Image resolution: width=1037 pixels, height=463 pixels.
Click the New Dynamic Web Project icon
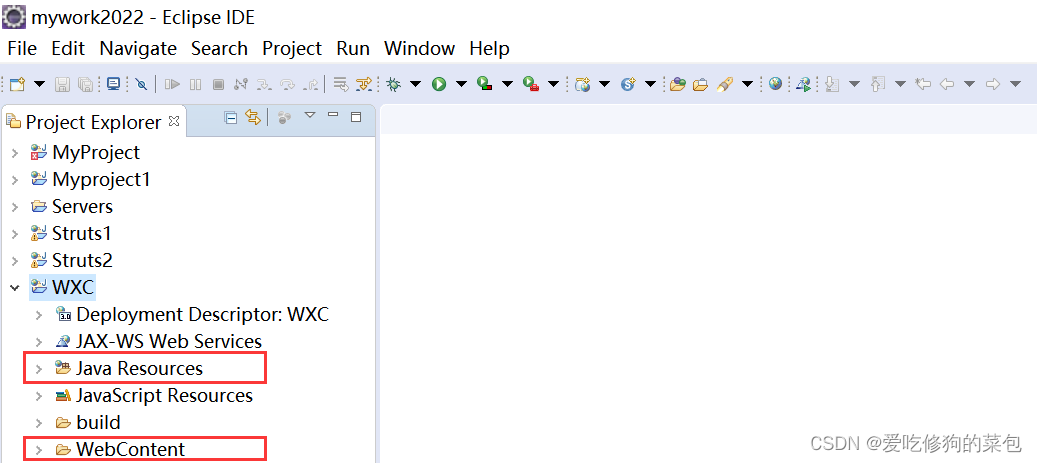point(583,84)
